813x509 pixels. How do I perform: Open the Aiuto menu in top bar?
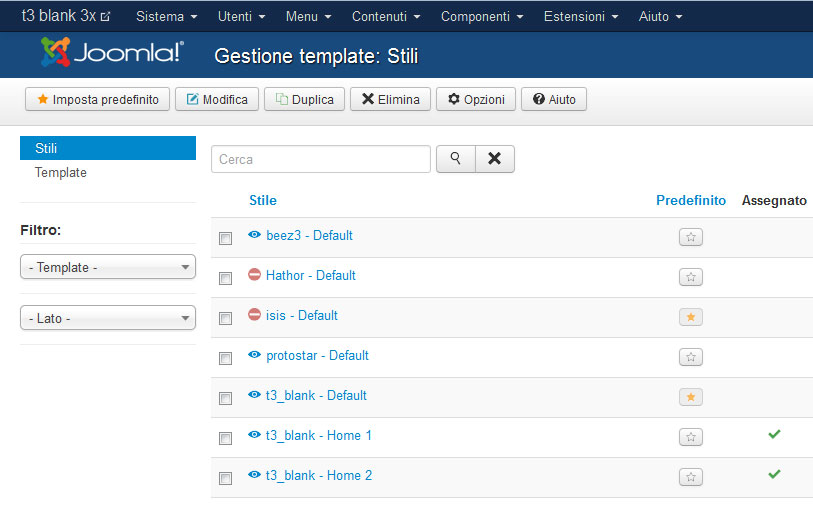coord(660,17)
